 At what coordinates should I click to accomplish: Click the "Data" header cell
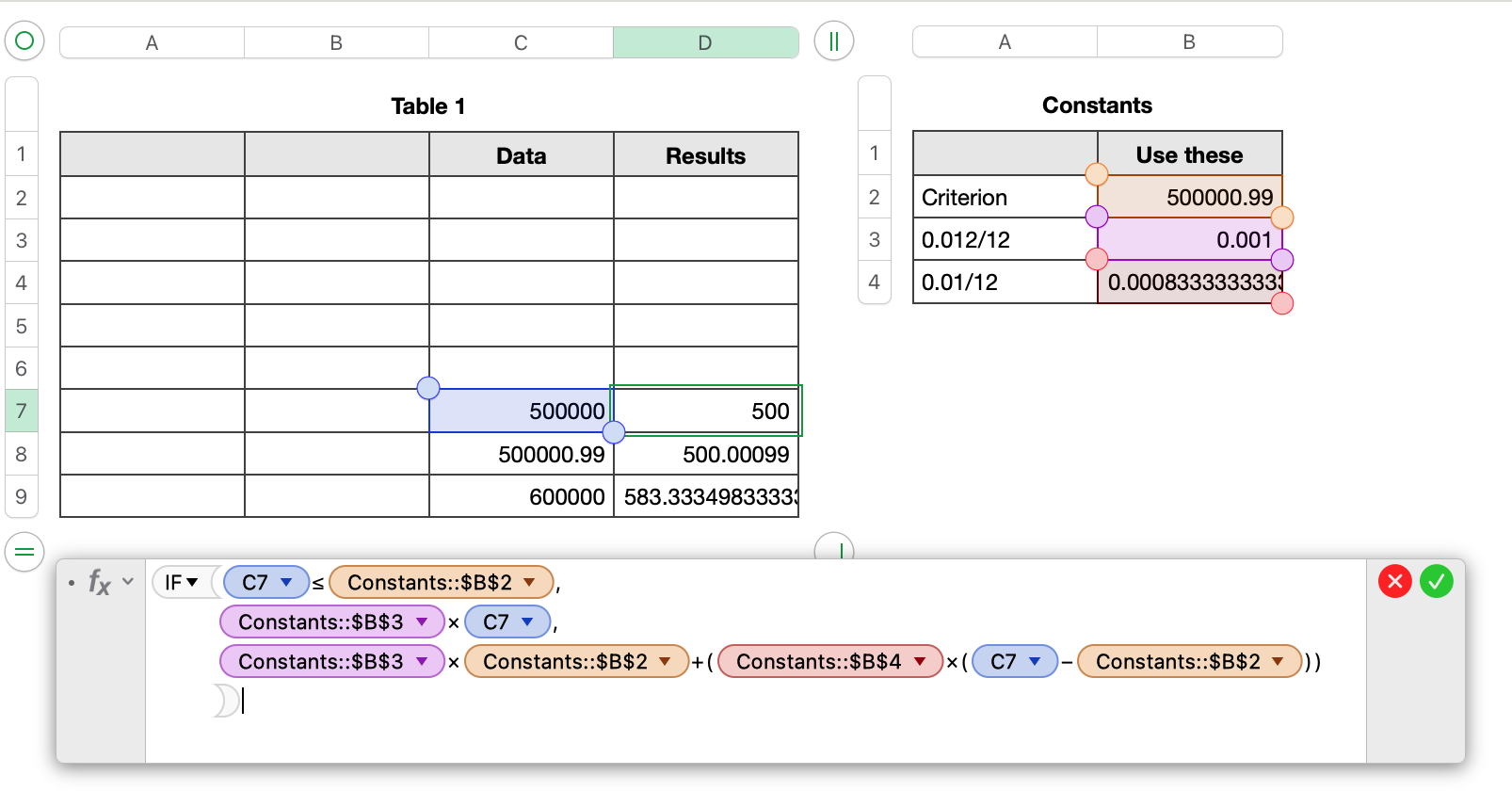(x=521, y=154)
